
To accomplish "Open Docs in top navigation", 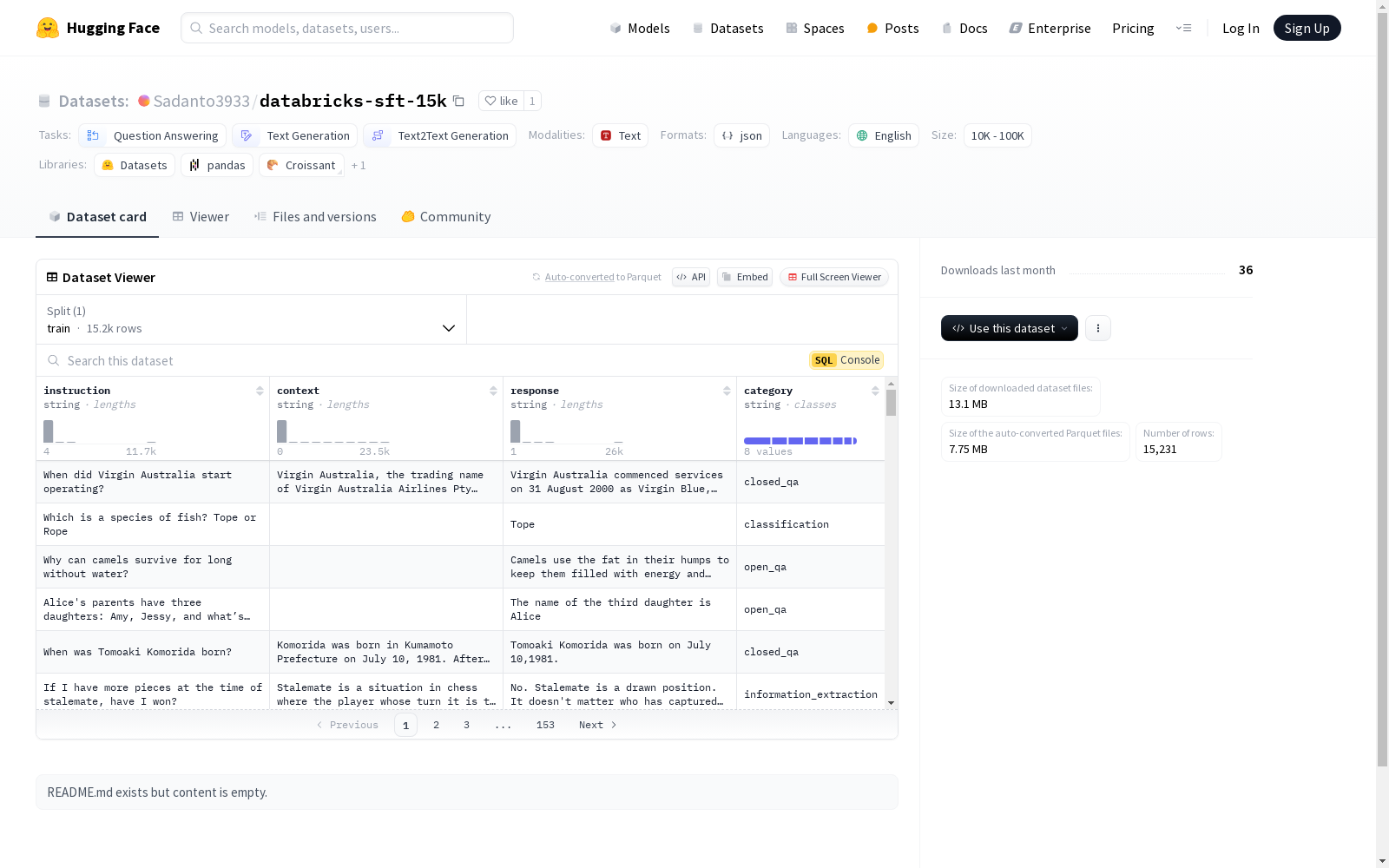I will (x=964, y=28).
